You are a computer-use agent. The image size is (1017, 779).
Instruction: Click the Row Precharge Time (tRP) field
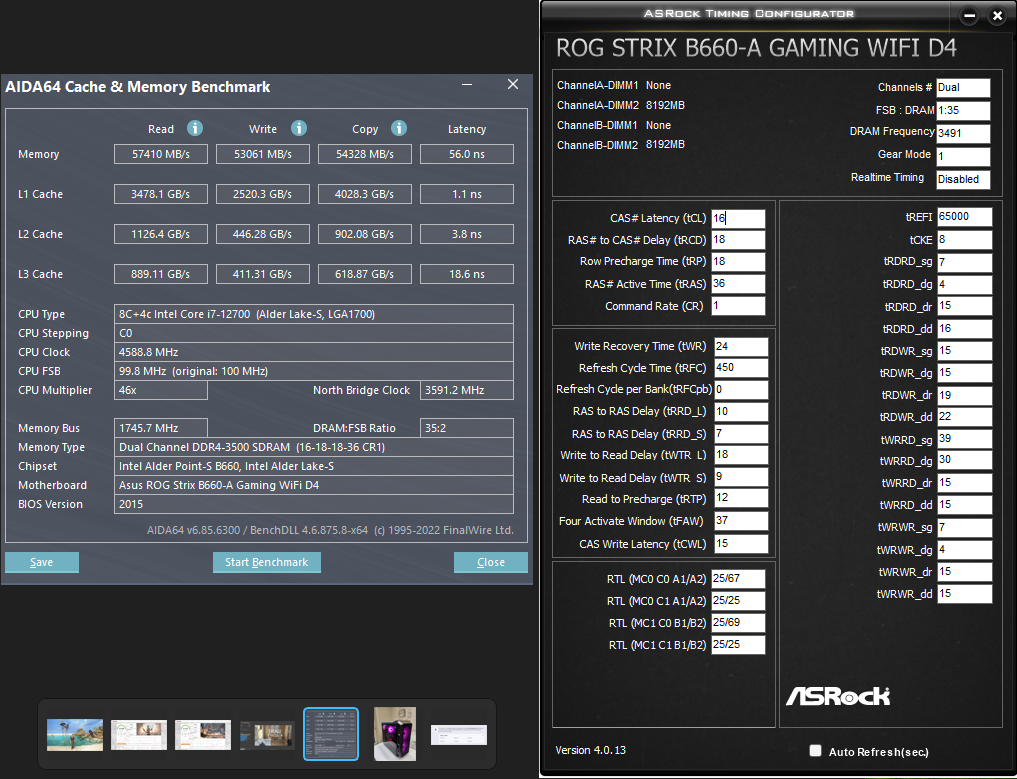pos(738,262)
